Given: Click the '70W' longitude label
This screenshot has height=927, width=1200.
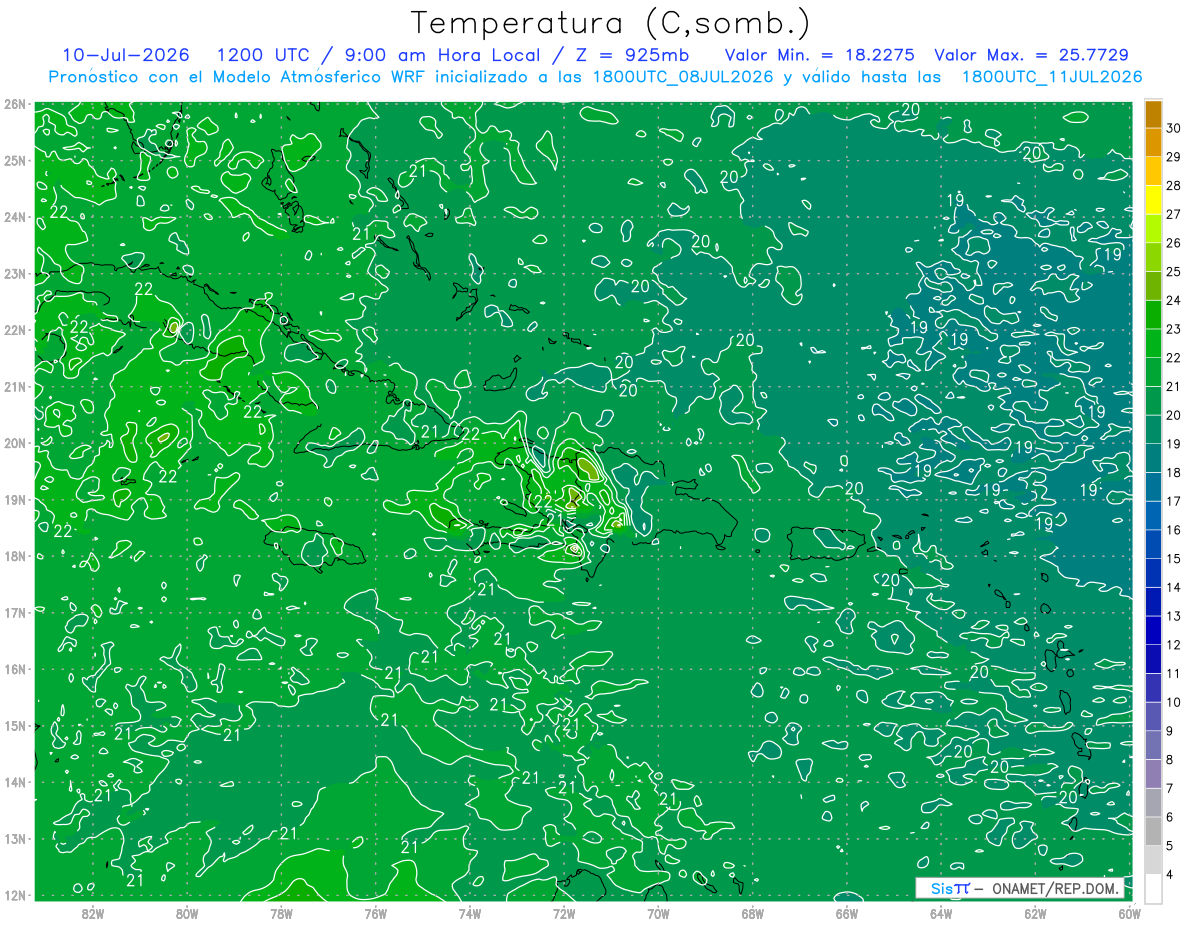Looking at the screenshot, I should click(658, 913).
